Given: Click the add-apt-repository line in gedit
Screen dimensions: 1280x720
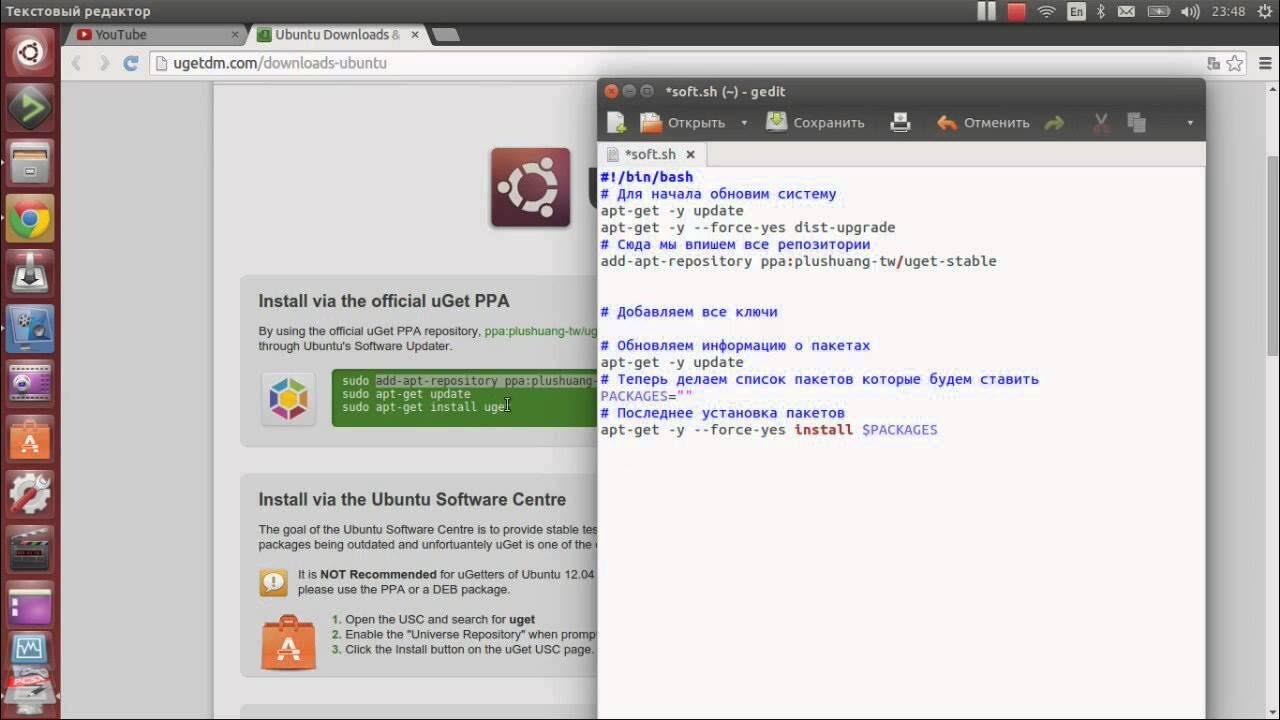Looking at the screenshot, I should point(798,261).
